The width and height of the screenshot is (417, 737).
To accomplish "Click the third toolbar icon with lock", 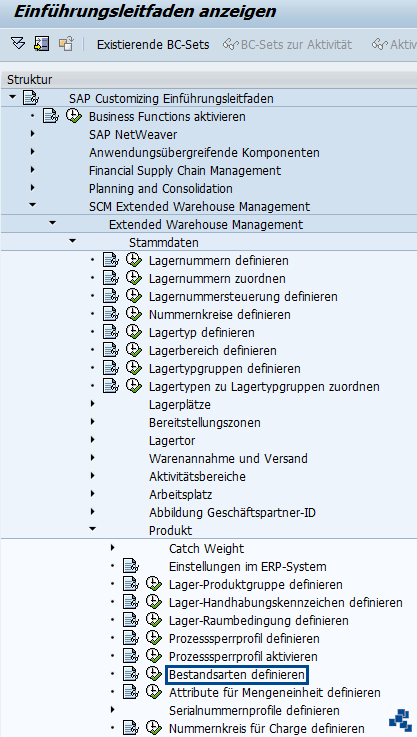I will (66, 44).
